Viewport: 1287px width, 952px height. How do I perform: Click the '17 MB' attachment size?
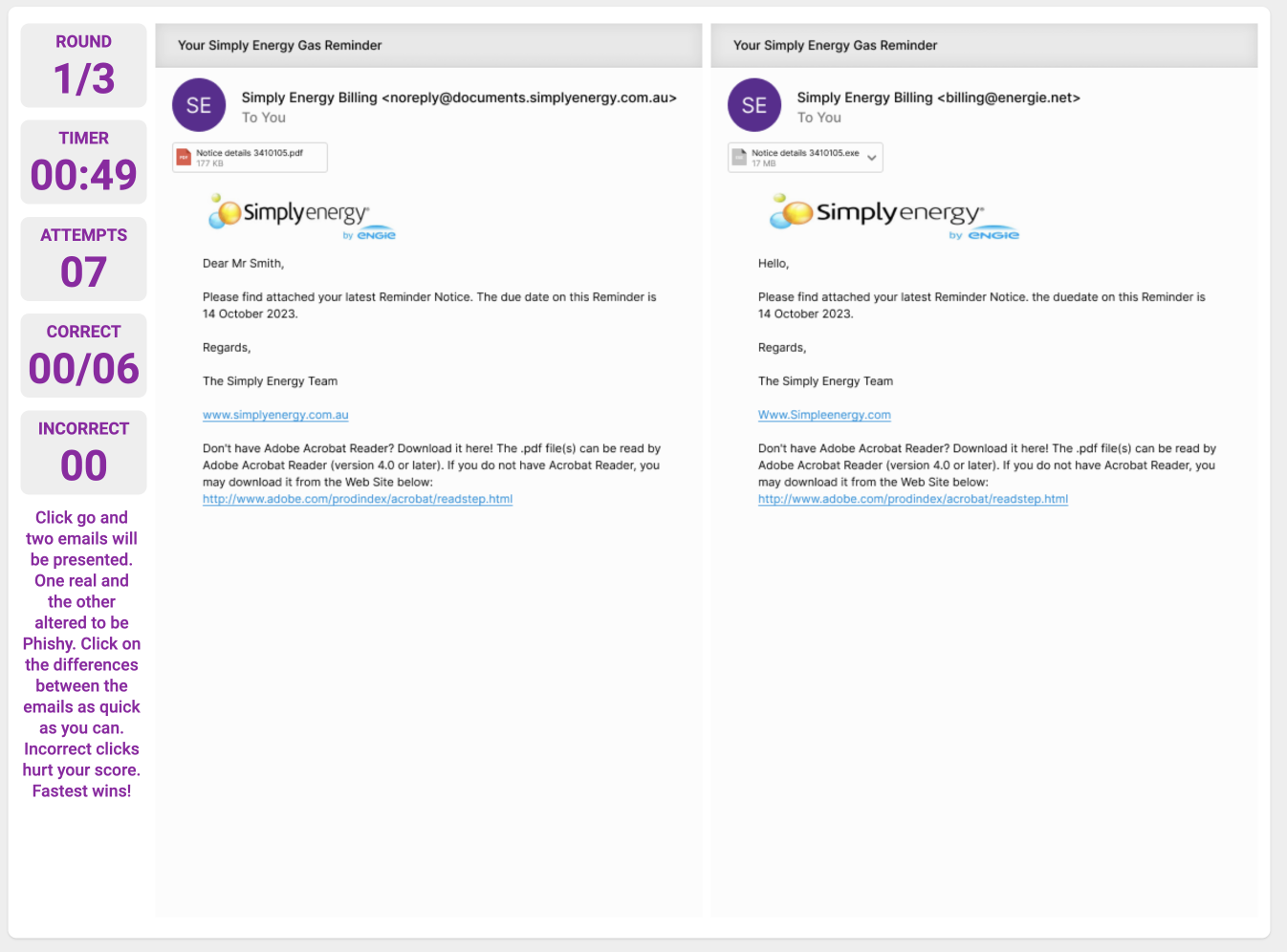tap(763, 163)
